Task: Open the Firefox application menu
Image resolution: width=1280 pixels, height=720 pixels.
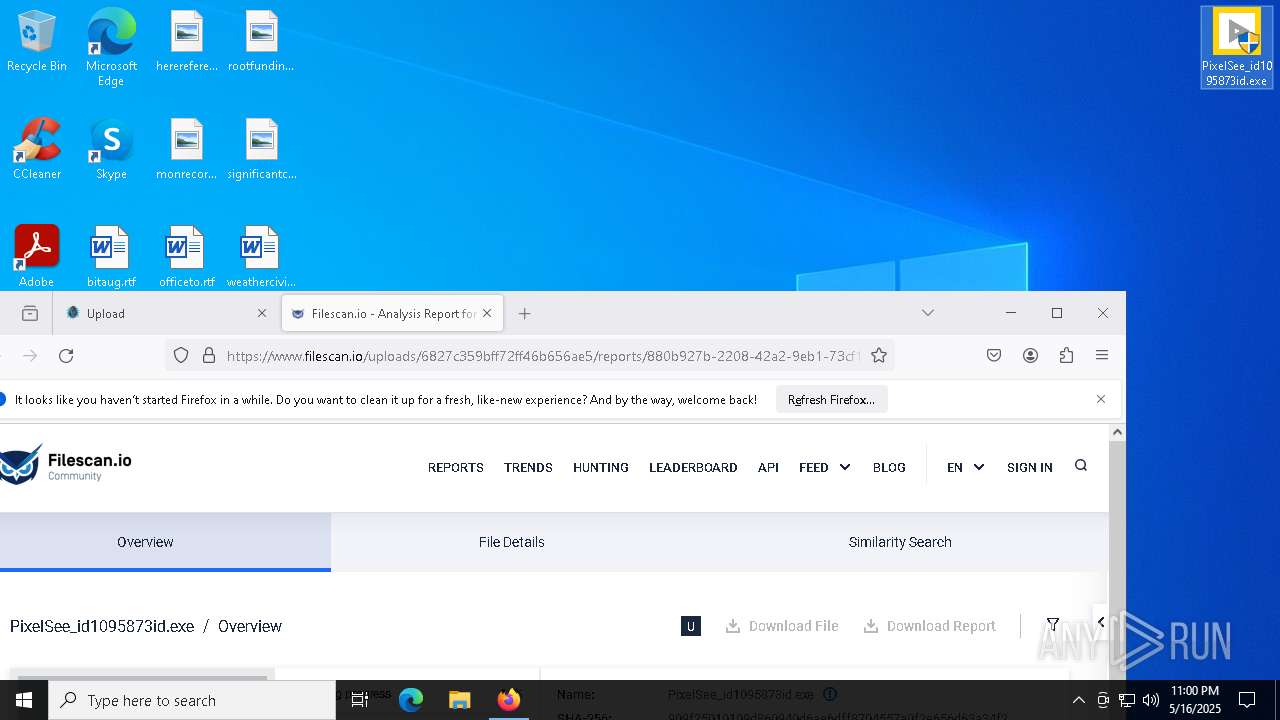Action: tap(1102, 355)
